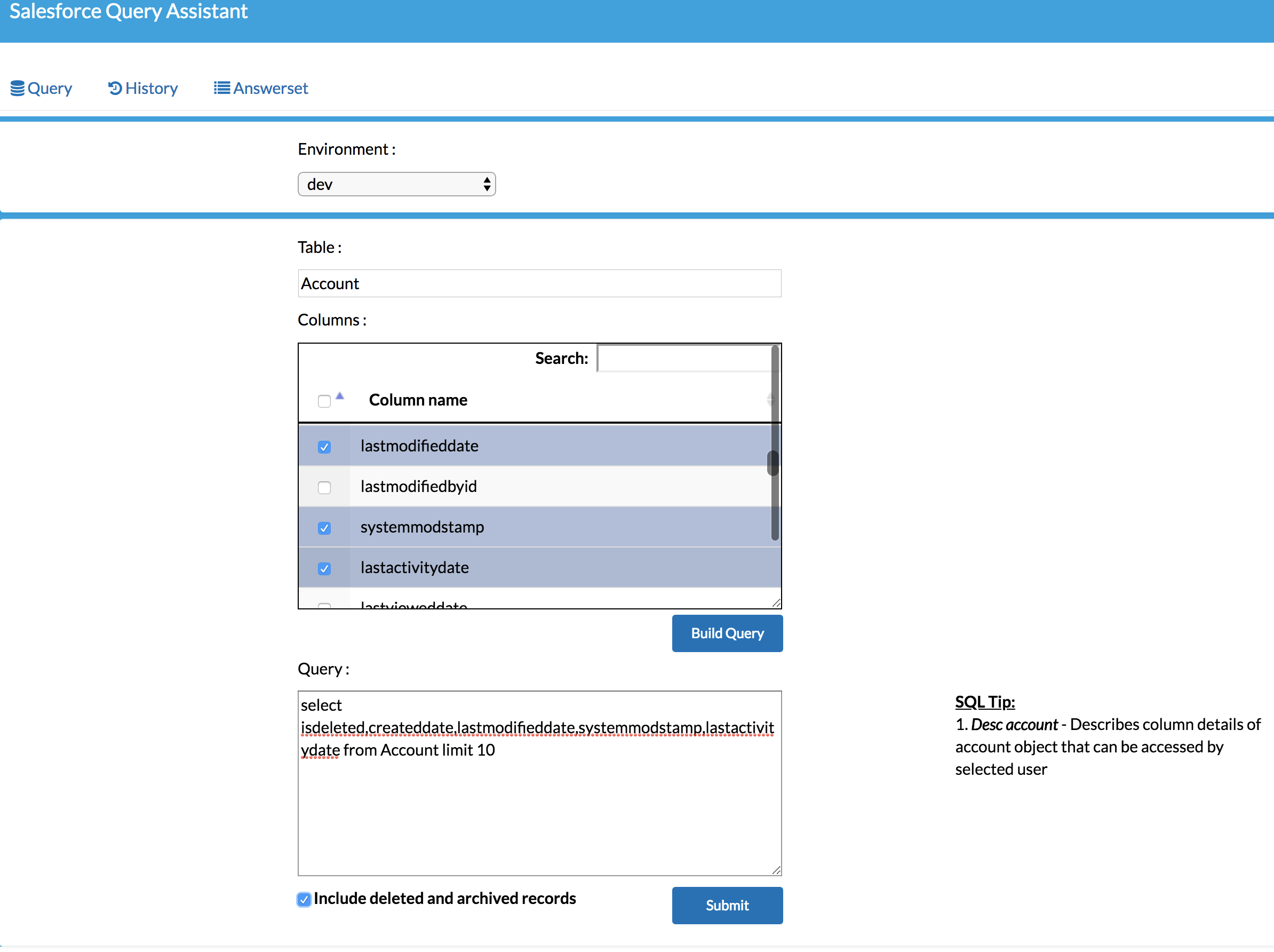Uncheck the lastactivitydate column

pyautogui.click(x=324, y=569)
